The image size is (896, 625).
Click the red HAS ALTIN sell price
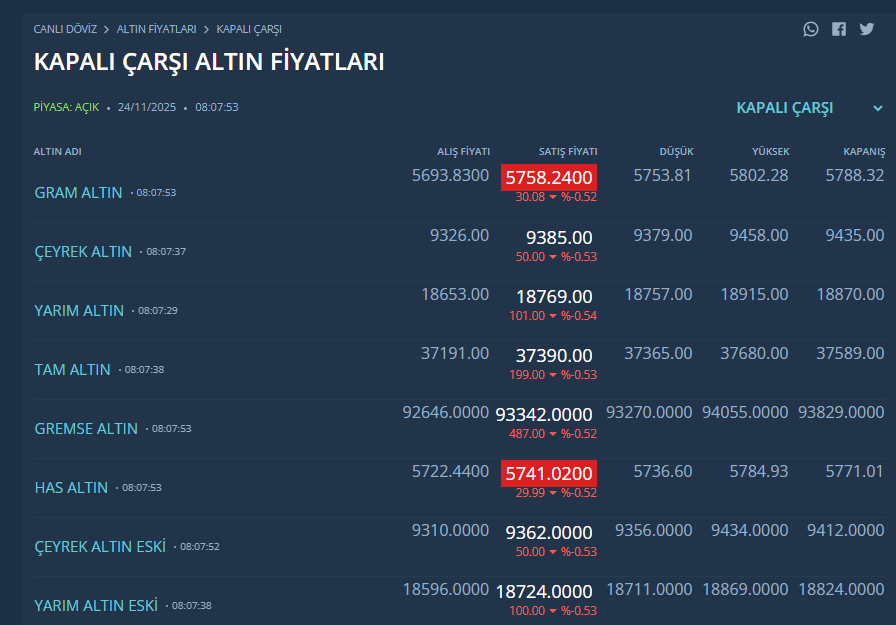click(549, 473)
